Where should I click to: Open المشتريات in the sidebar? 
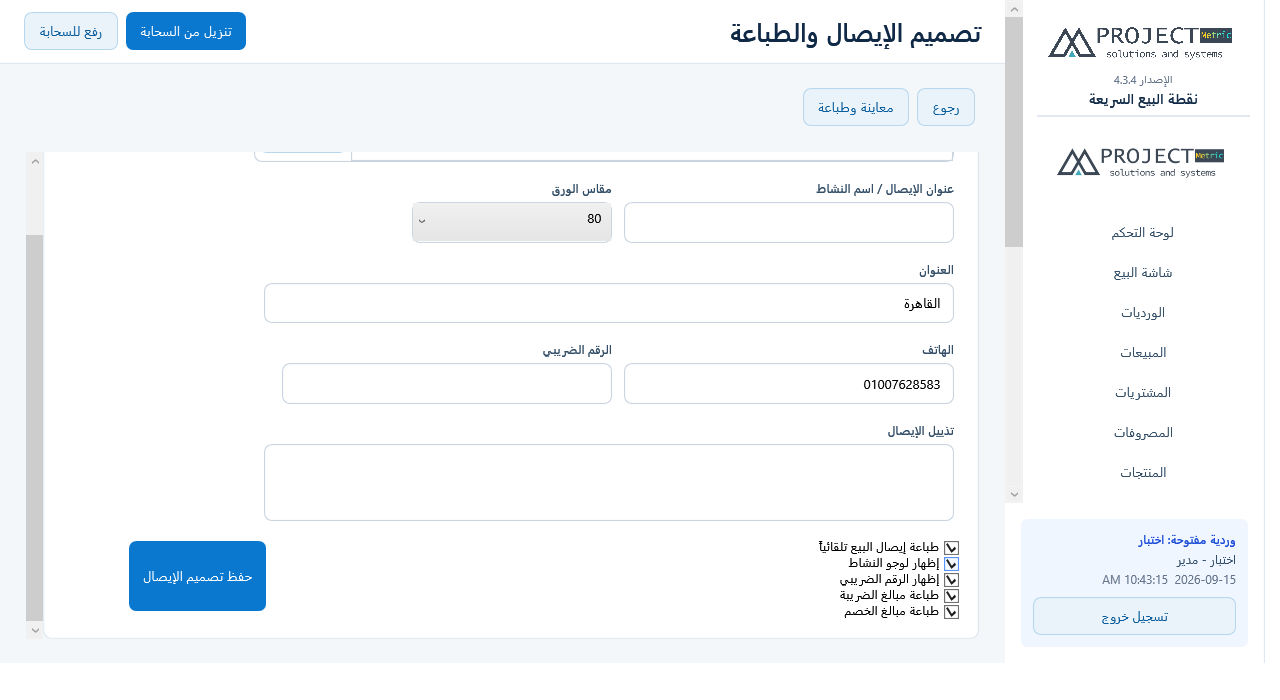click(1142, 392)
